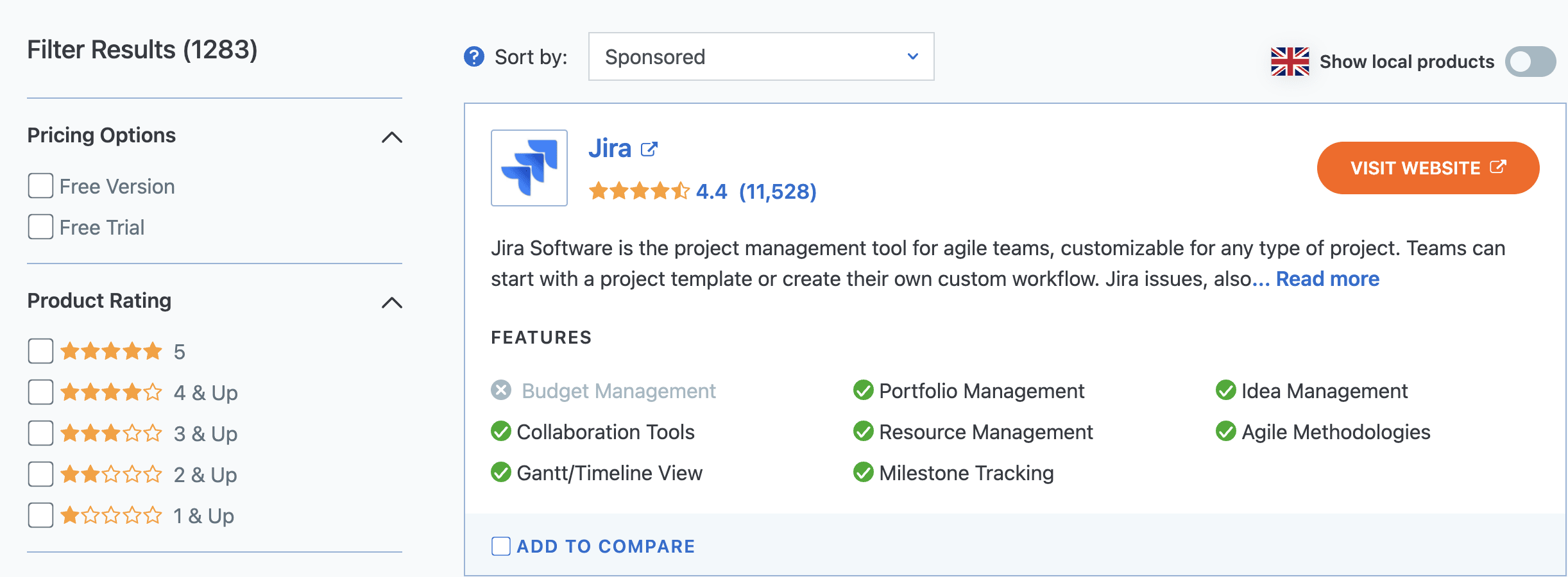1568x577 pixels.
Task: Click the ADD TO COMPARE label
Action: tap(606, 546)
